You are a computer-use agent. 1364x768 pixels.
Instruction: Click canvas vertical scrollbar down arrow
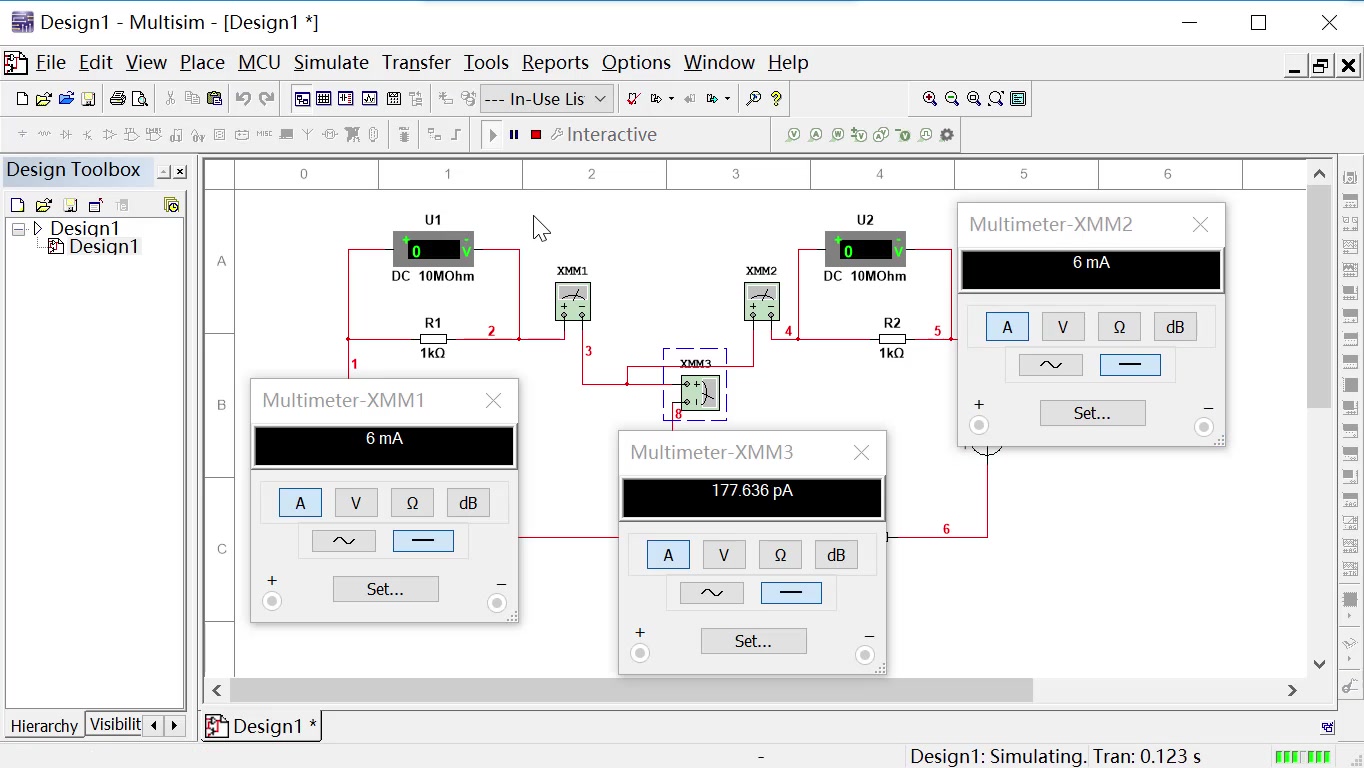pos(1320,664)
